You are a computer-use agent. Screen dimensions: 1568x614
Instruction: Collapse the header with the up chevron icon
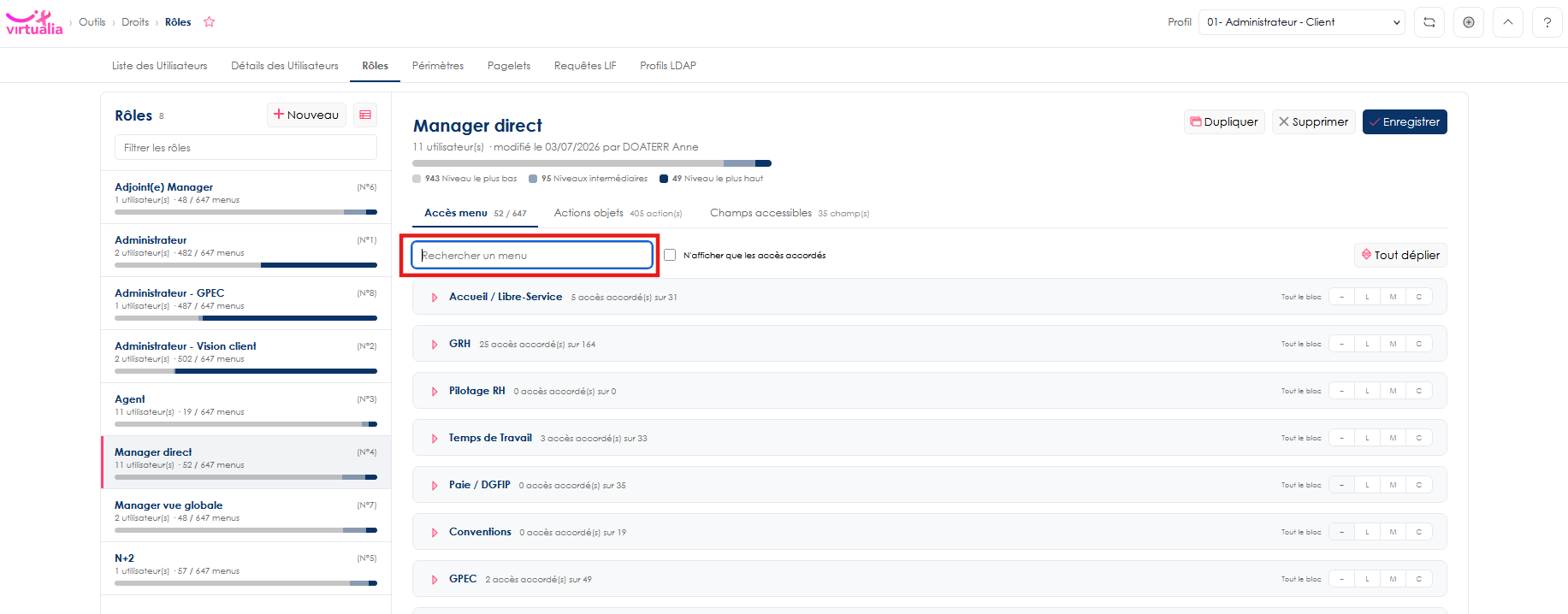point(1508,22)
